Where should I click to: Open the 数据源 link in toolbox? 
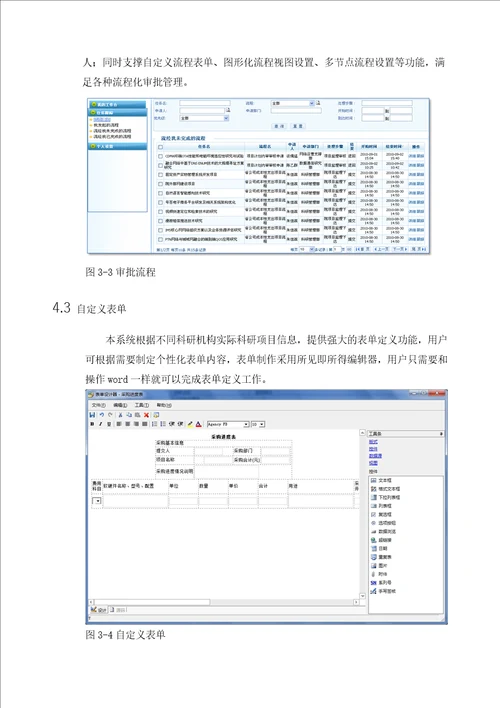tap(375, 456)
